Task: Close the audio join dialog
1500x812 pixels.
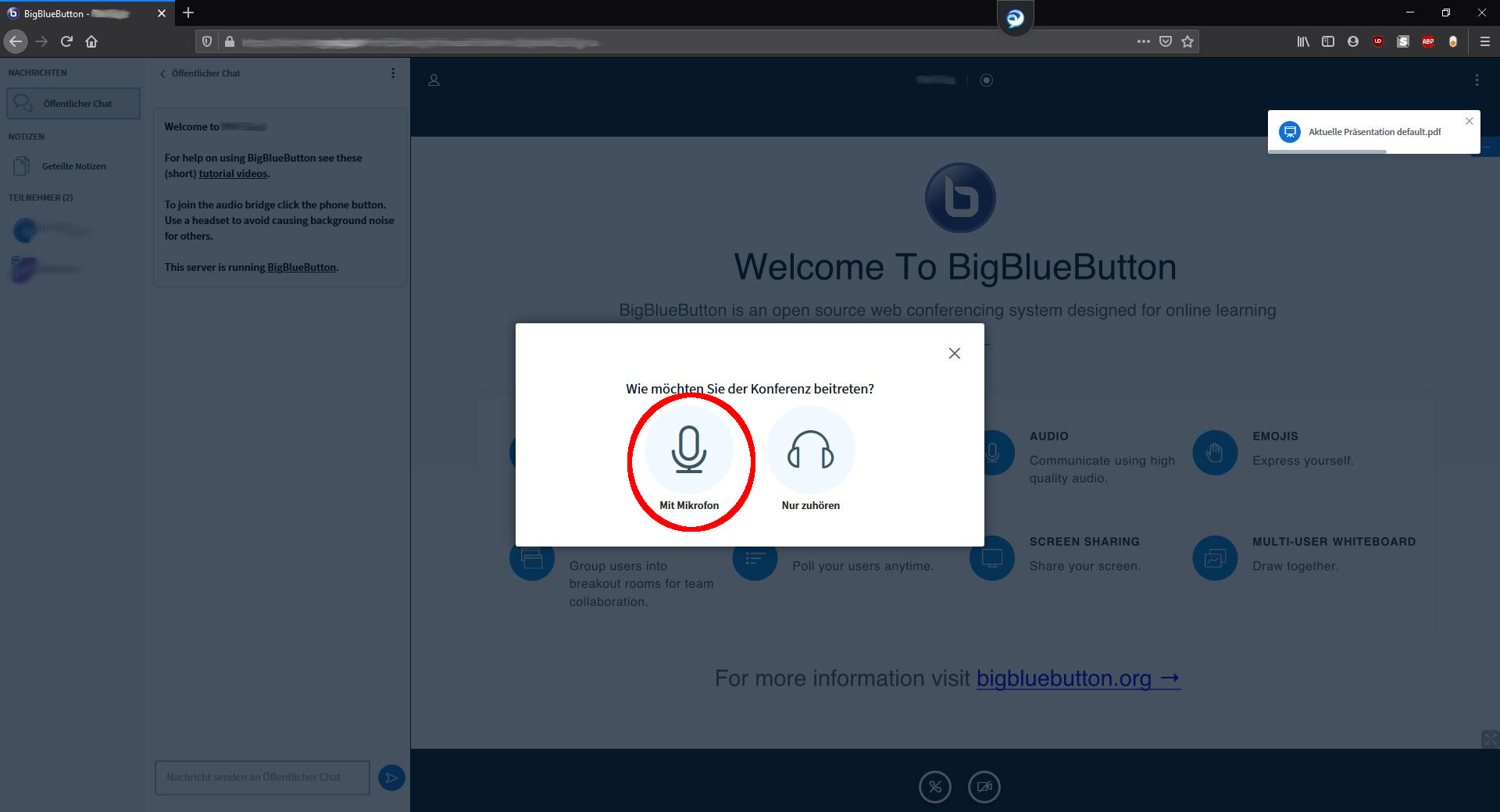Action: [x=954, y=354]
